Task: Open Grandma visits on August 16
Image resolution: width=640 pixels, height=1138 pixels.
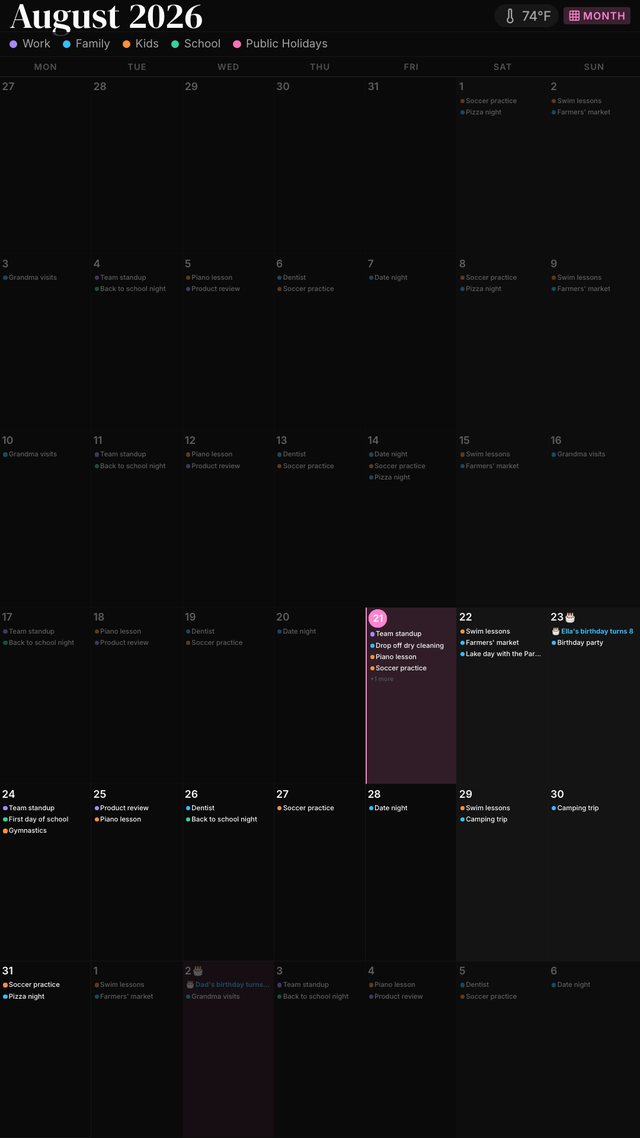Action: point(578,454)
